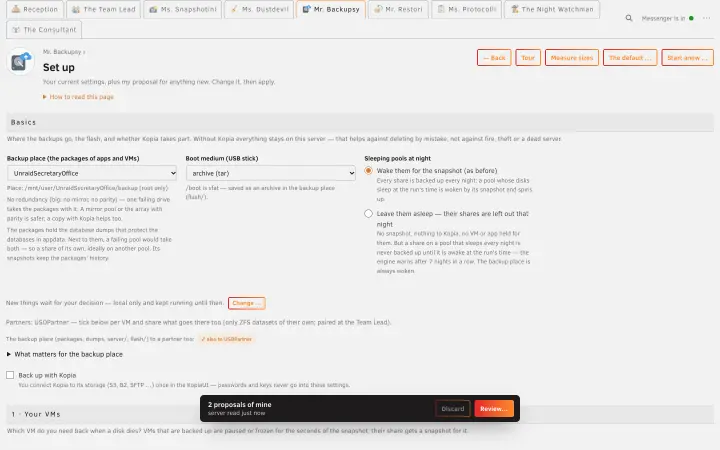Screen dimensions: 720x450
Task: Open the Ms. Protocolli tab
Action: (x=467, y=9)
